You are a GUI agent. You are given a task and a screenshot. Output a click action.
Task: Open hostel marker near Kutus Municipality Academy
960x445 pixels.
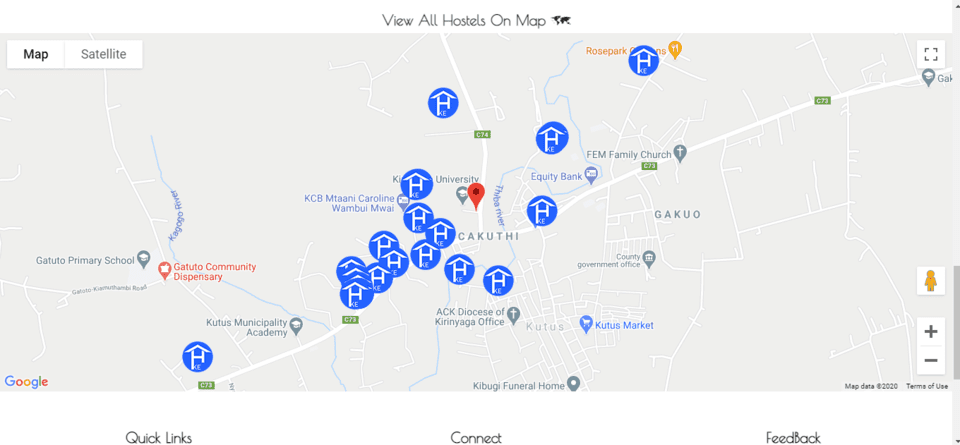click(x=198, y=357)
